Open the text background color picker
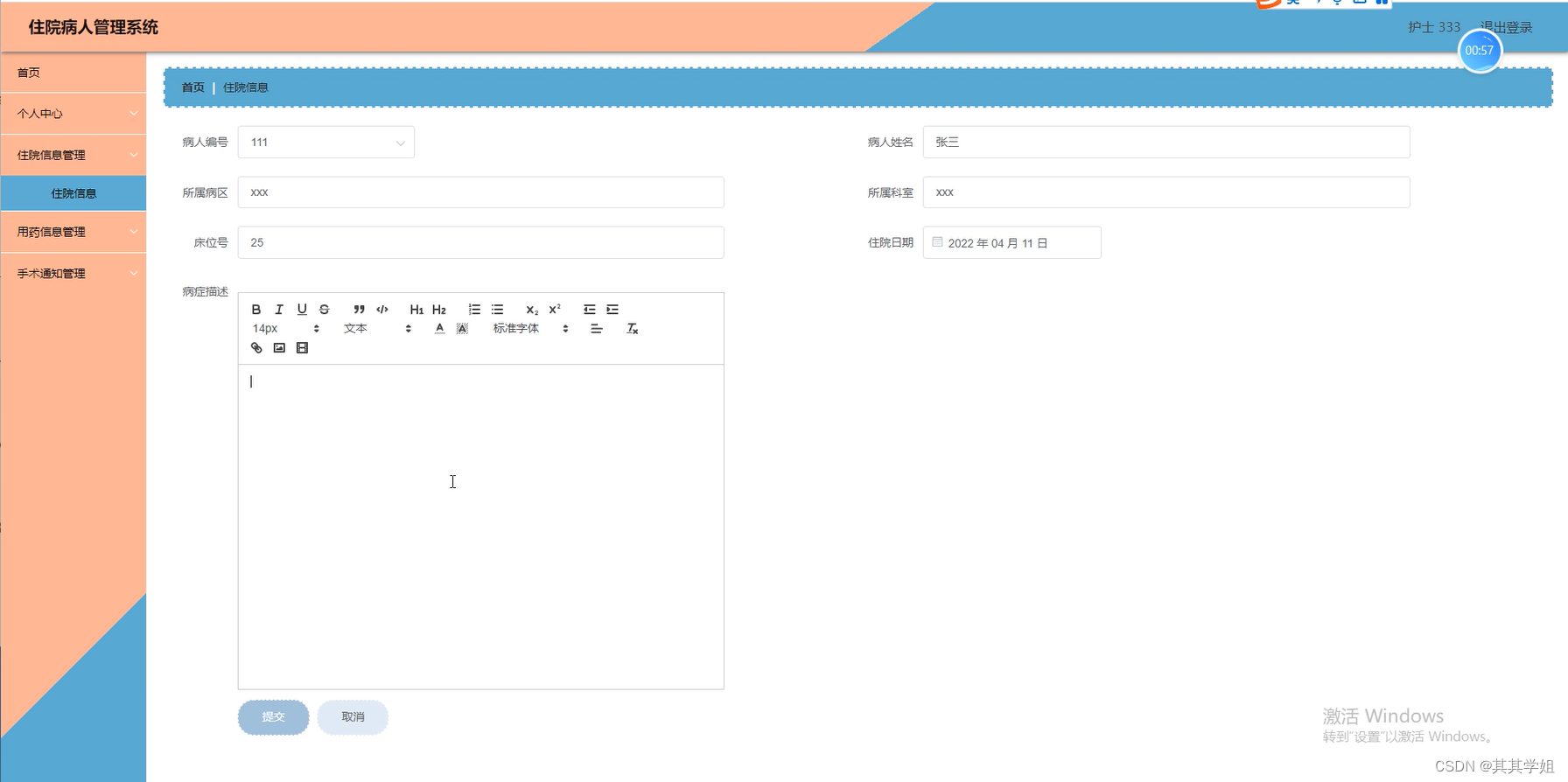Image resolution: width=1568 pixels, height=782 pixels. [x=462, y=329]
